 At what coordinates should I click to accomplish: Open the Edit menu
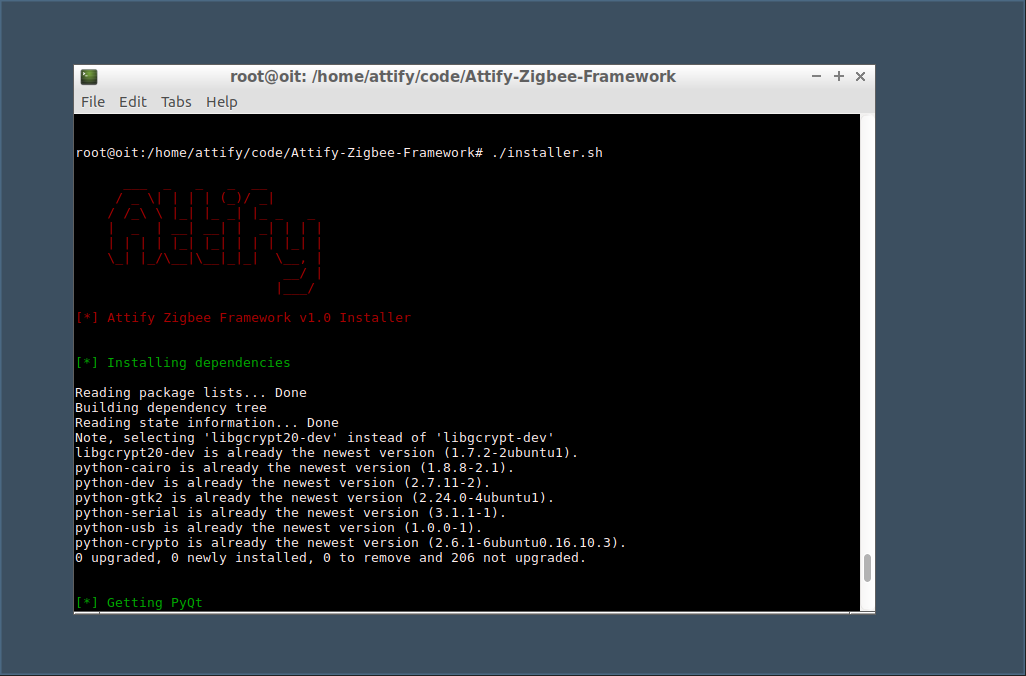click(132, 101)
